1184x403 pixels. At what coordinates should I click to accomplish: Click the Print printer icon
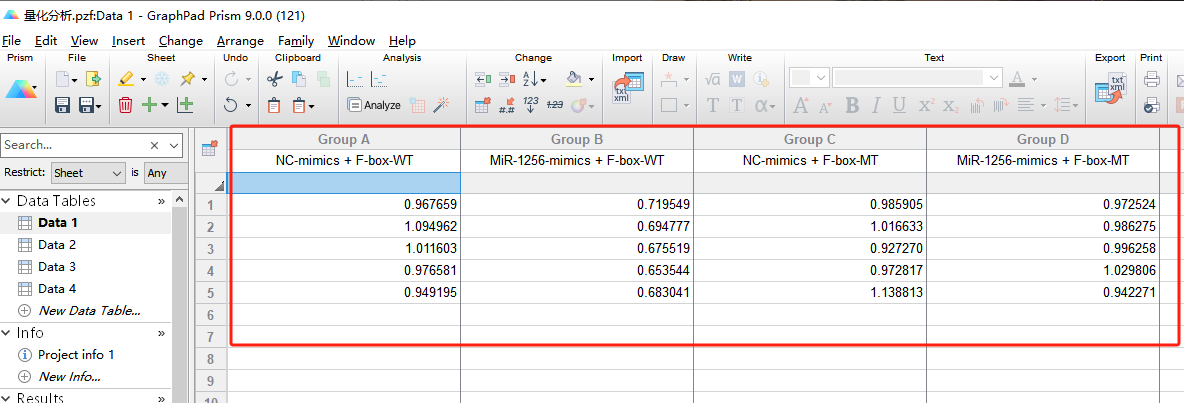pos(1152,78)
